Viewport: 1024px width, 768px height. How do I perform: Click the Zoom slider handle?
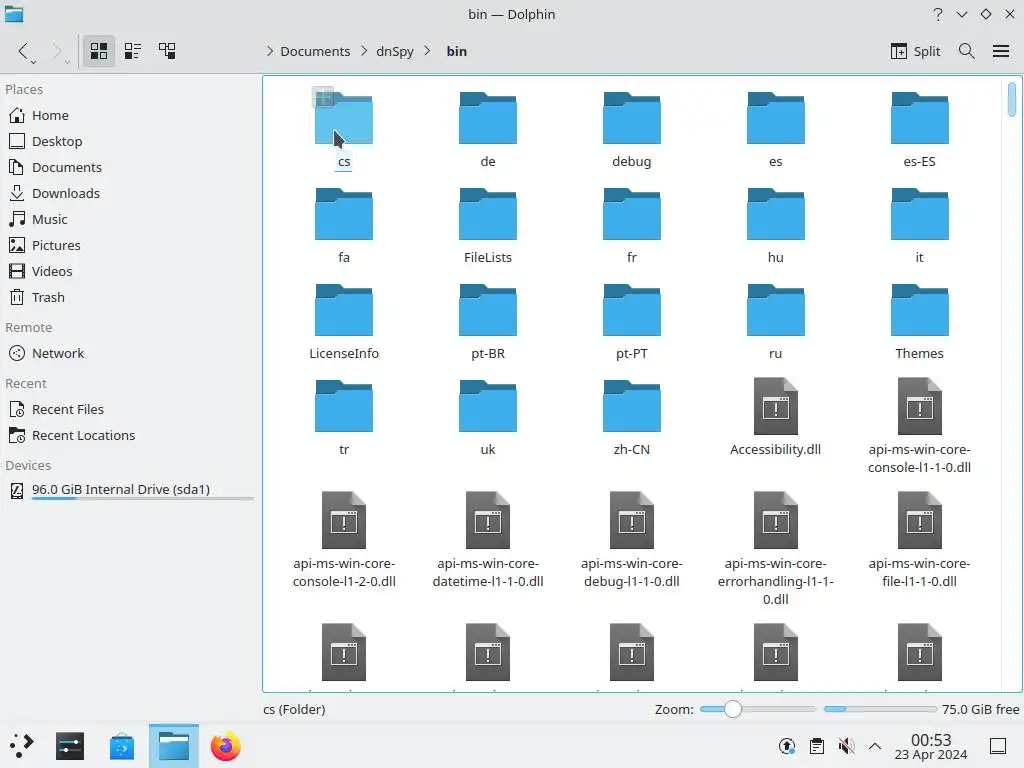click(733, 709)
